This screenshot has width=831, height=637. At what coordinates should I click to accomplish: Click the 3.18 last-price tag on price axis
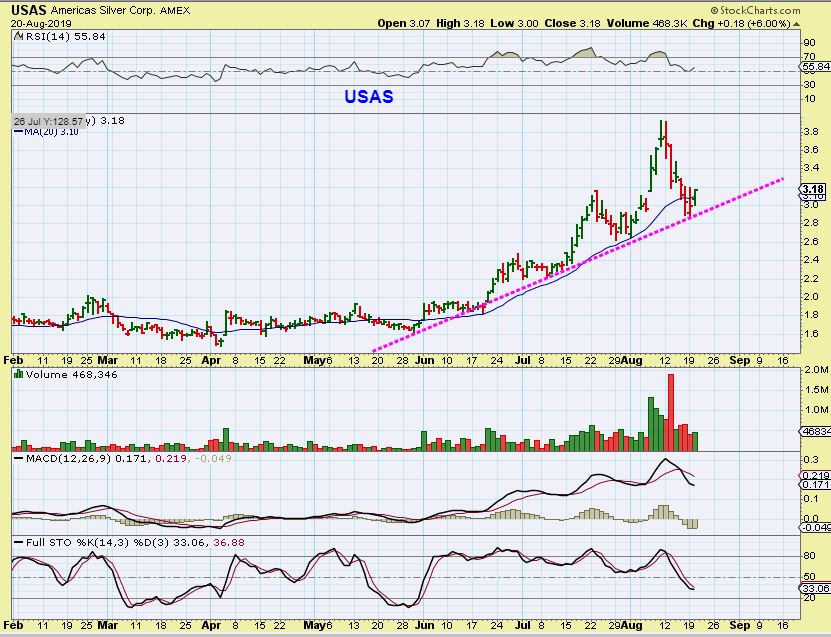click(x=812, y=189)
